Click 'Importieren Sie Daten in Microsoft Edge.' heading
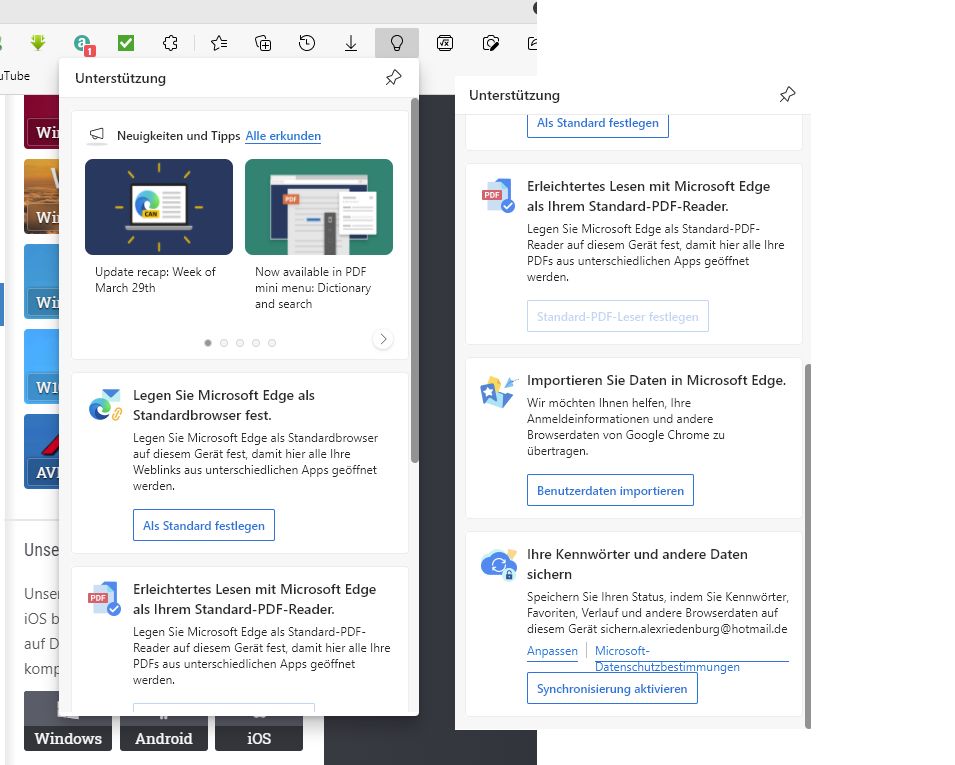 pos(657,380)
